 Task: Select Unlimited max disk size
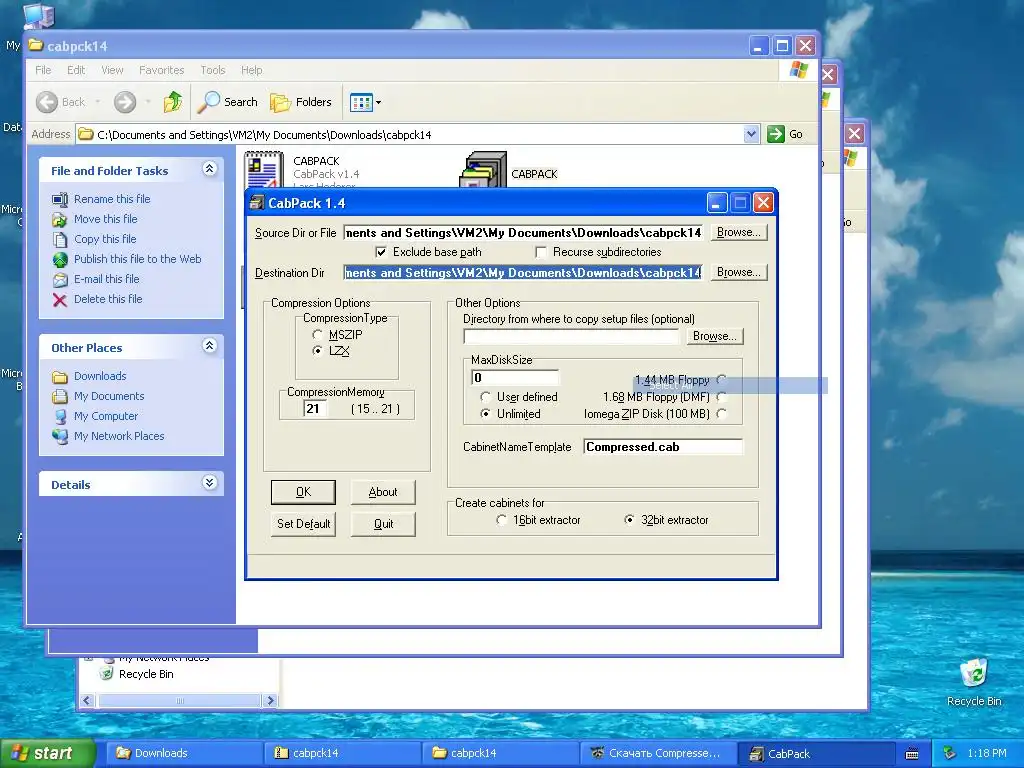click(x=485, y=414)
